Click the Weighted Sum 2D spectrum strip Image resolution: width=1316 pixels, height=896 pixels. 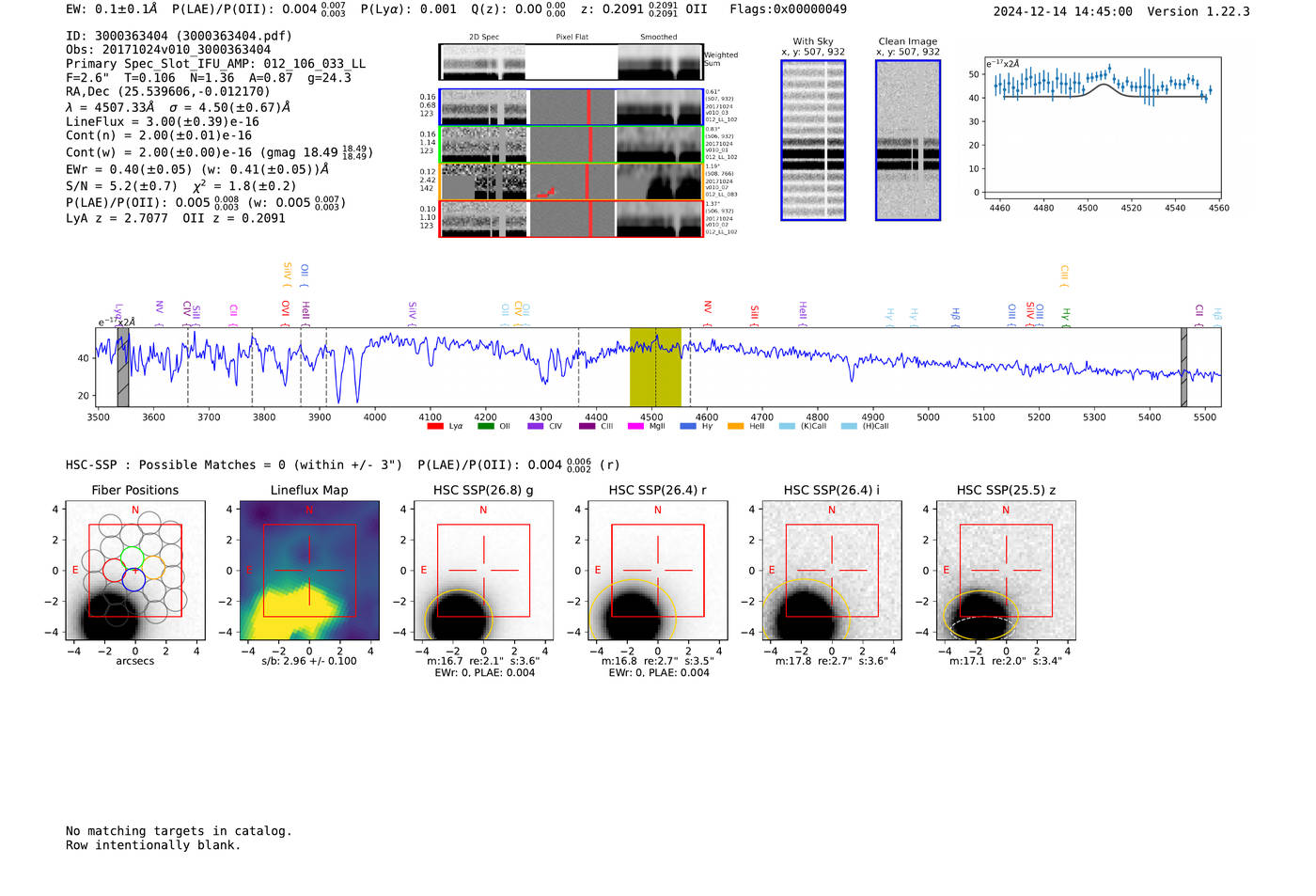572,62
